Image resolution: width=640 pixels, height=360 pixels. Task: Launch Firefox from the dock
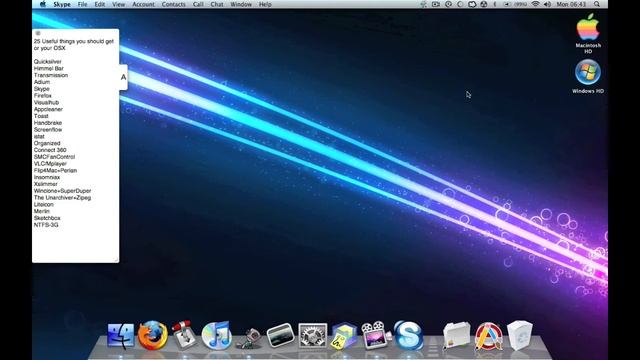(x=153, y=336)
